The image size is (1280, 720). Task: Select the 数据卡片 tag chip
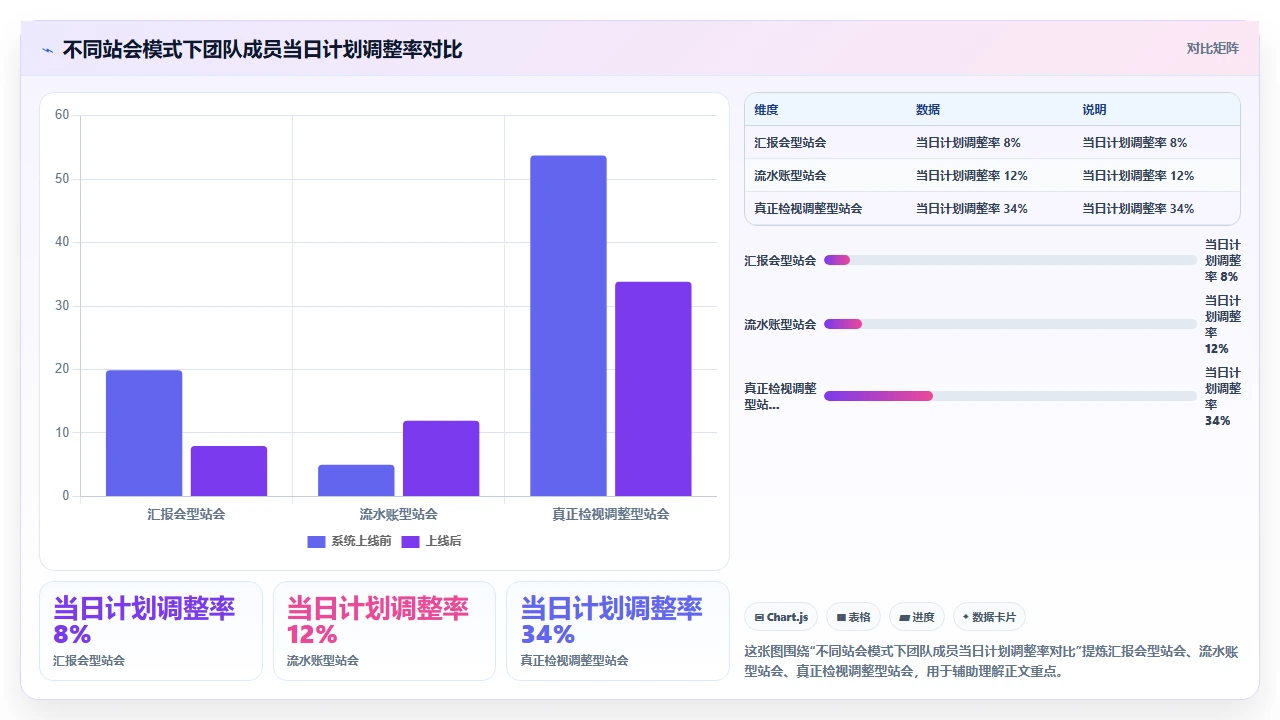coord(989,617)
